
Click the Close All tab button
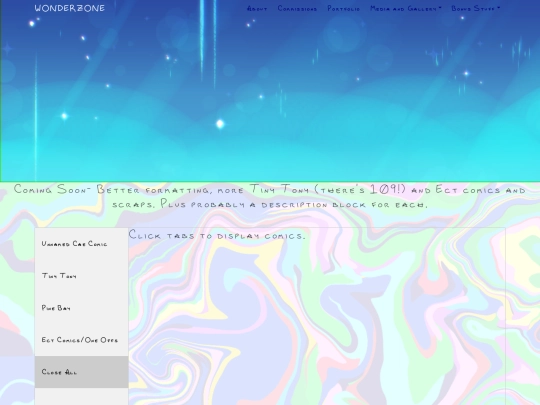82,372
